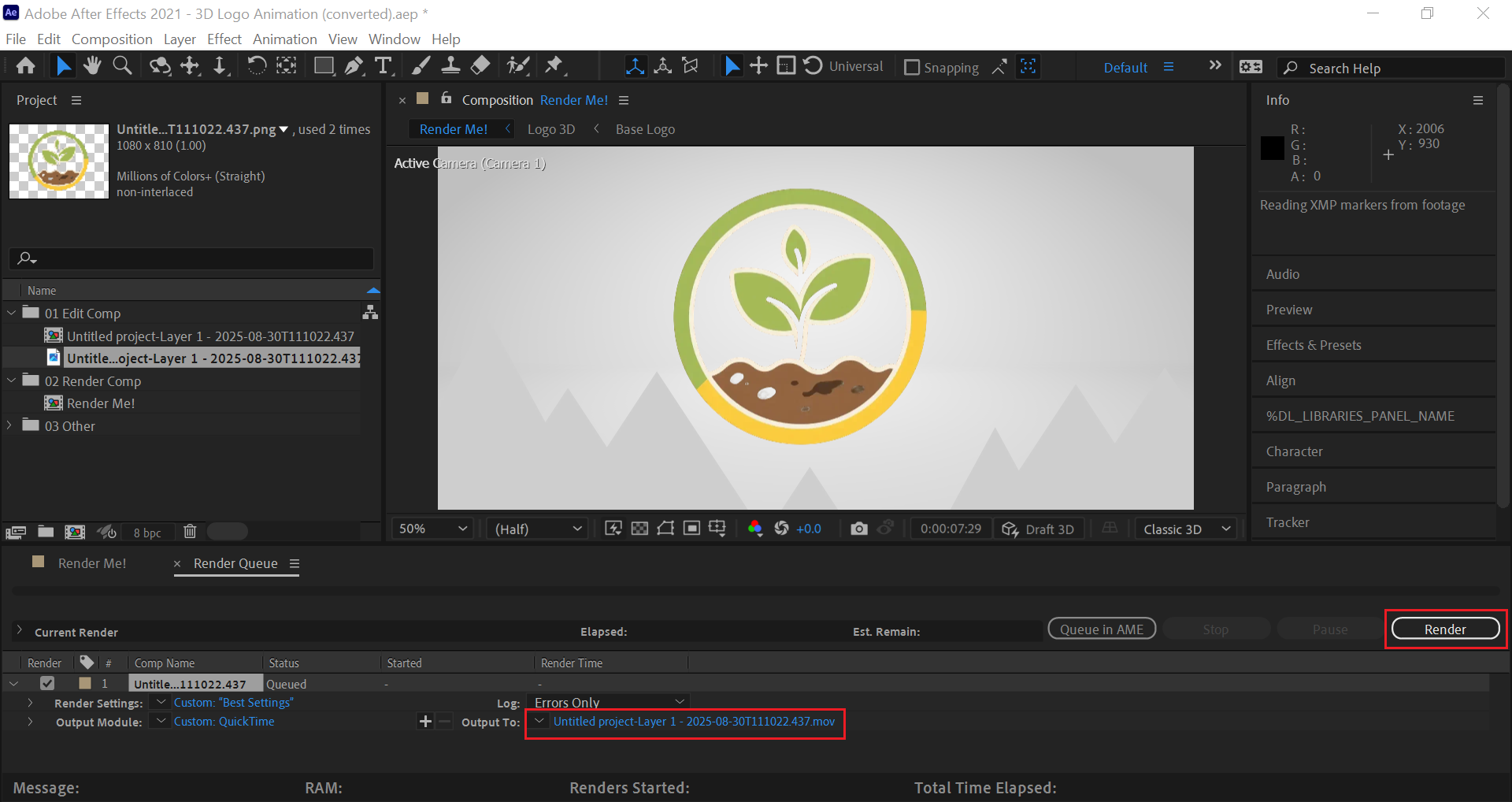The image size is (1512, 802).
Task: Click the Queue in AME button
Action: pyautogui.click(x=1101, y=629)
